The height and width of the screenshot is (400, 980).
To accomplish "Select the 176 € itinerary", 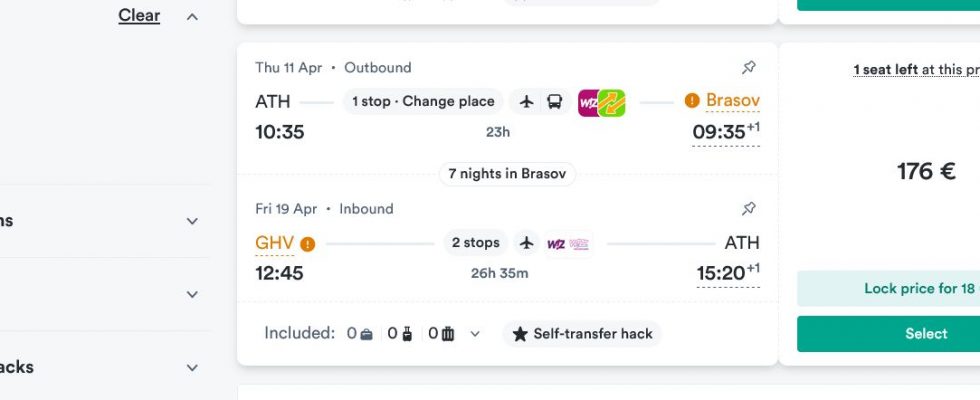I will click(888, 334).
